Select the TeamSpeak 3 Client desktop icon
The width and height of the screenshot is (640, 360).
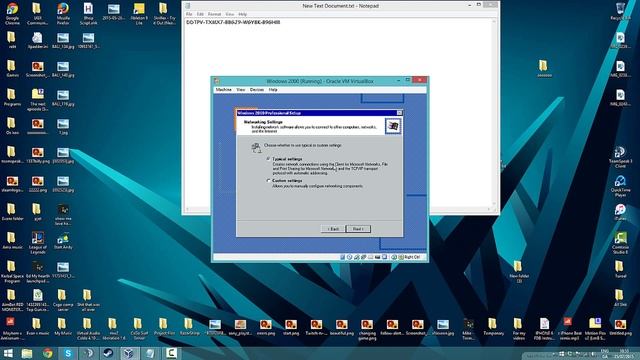pyautogui.click(x=620, y=157)
